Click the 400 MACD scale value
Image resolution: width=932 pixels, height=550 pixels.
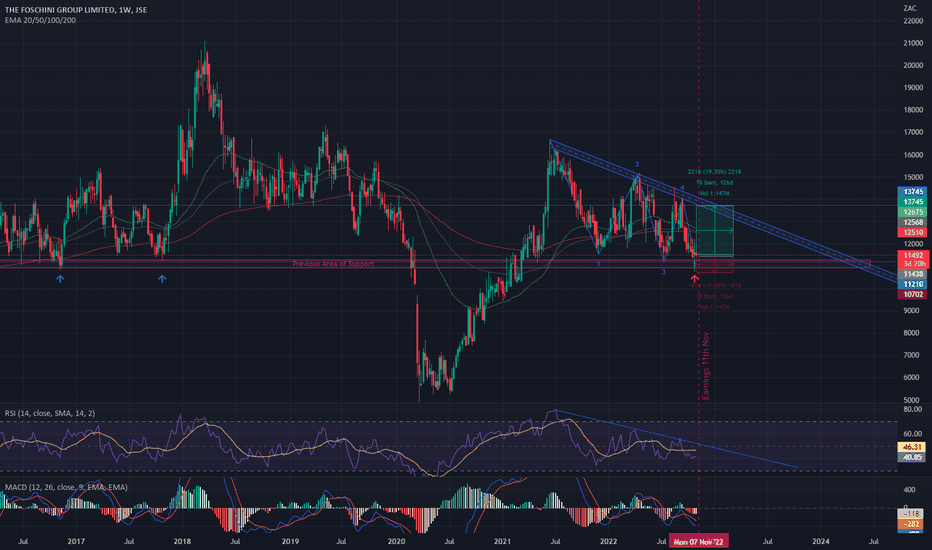point(909,490)
